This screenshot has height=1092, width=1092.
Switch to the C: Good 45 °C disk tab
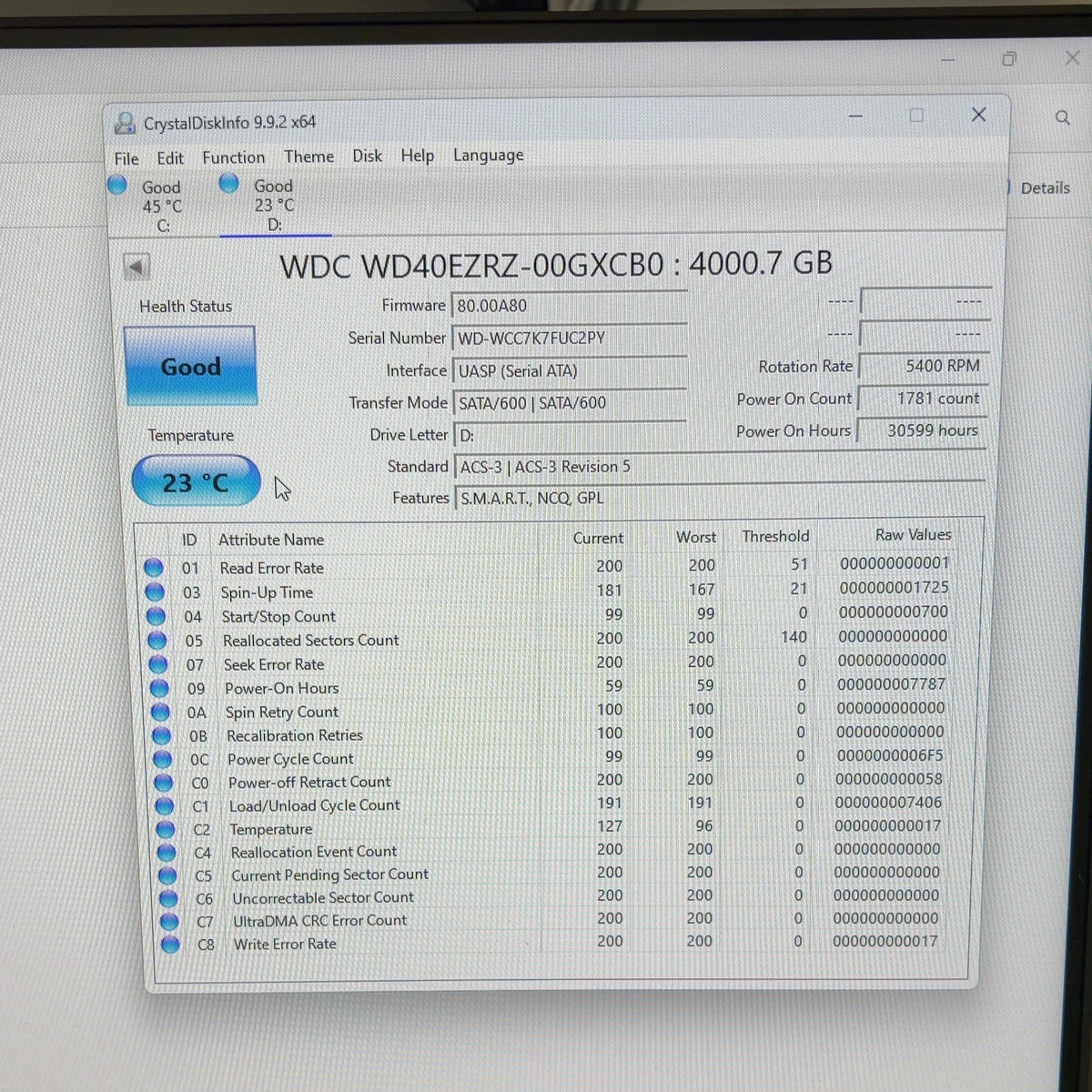162,207
